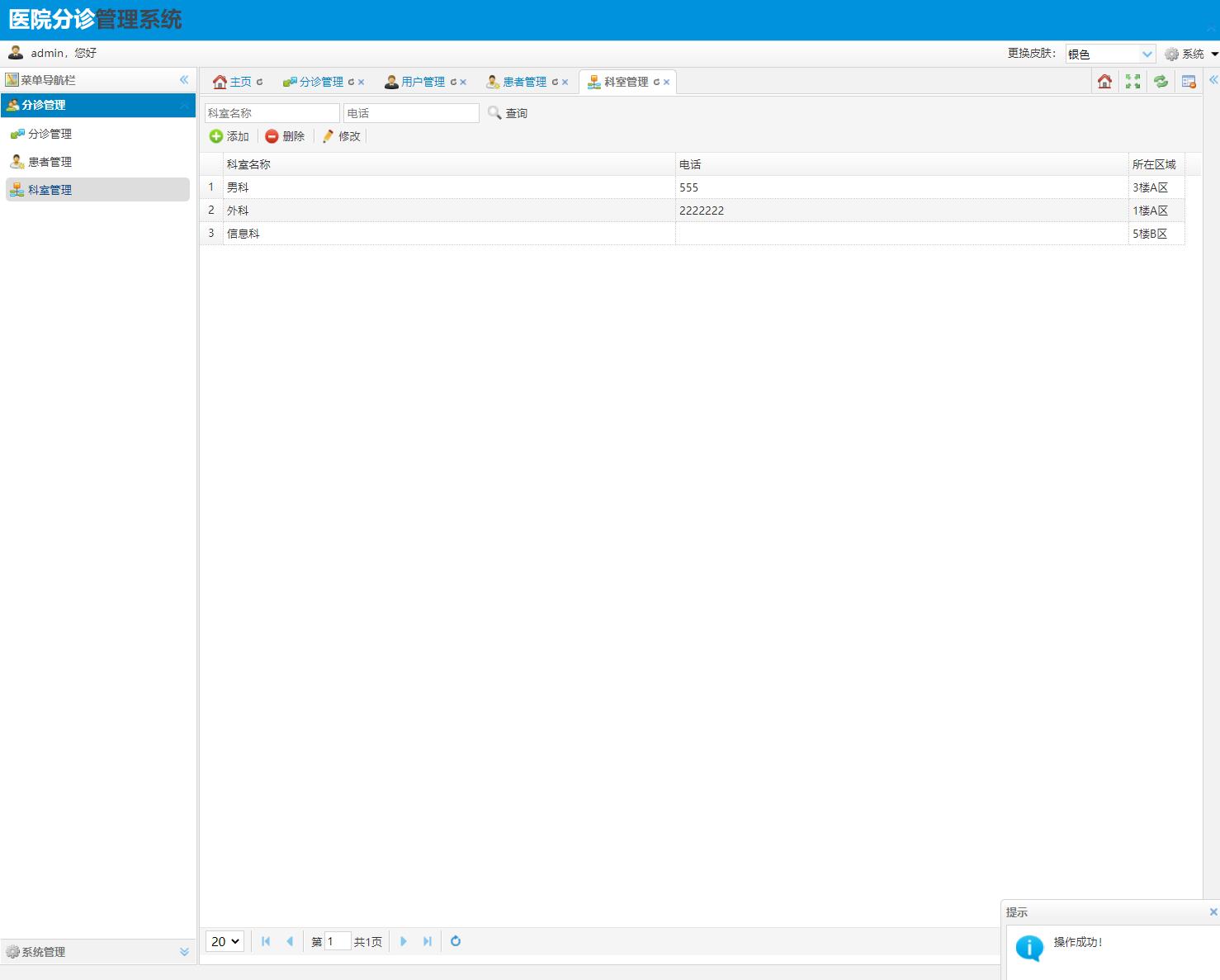The width and height of the screenshot is (1220, 980).
Task: Collapse the menu navigation sidebar
Action: 184,80
